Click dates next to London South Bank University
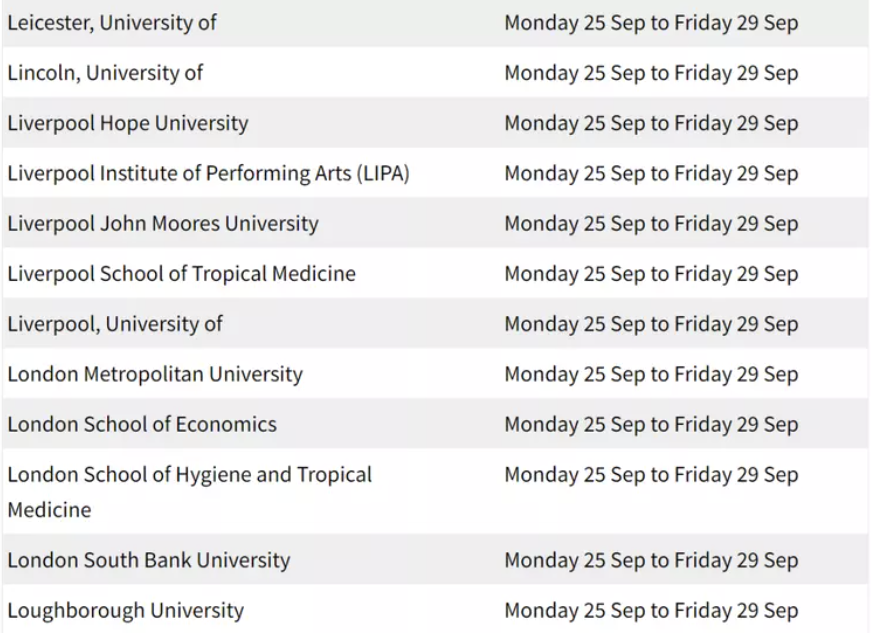Screen dimensions: 871x644 click(x=651, y=560)
